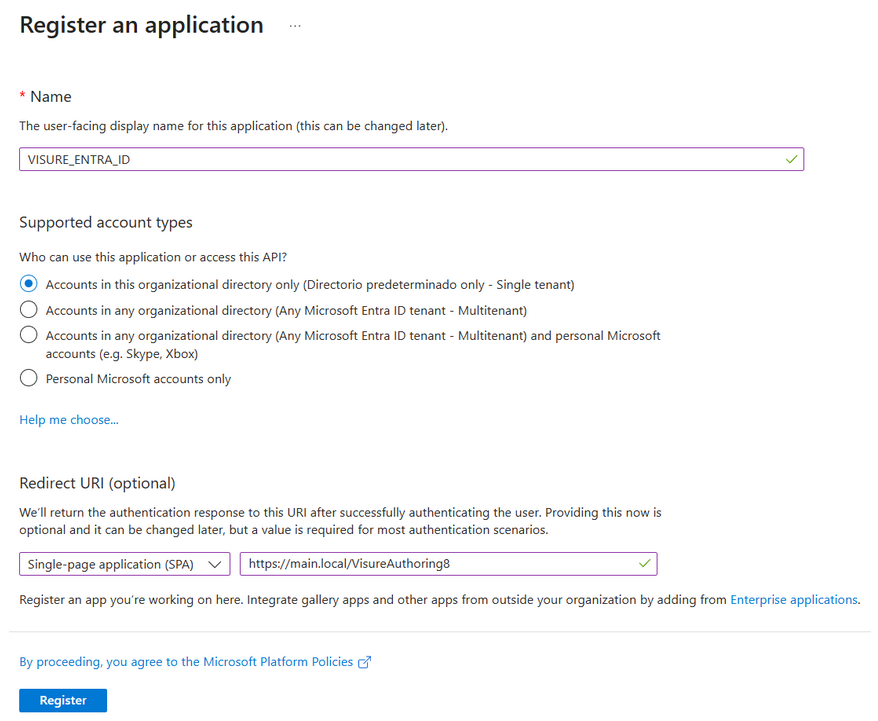Choose Personal Microsoft accounts only
878x721 pixels.
(x=29, y=379)
